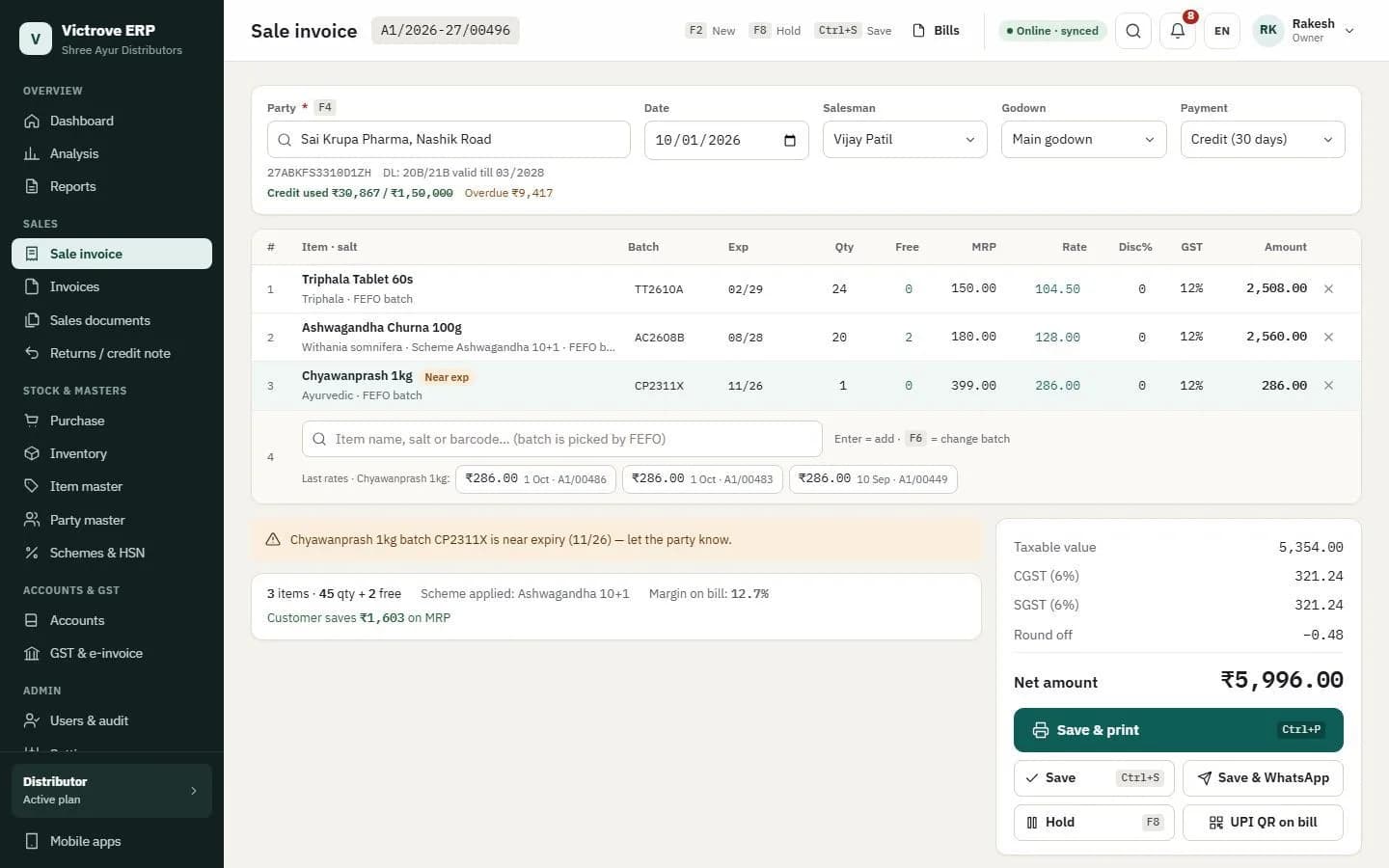Click the Item master tag icon

tap(32, 486)
